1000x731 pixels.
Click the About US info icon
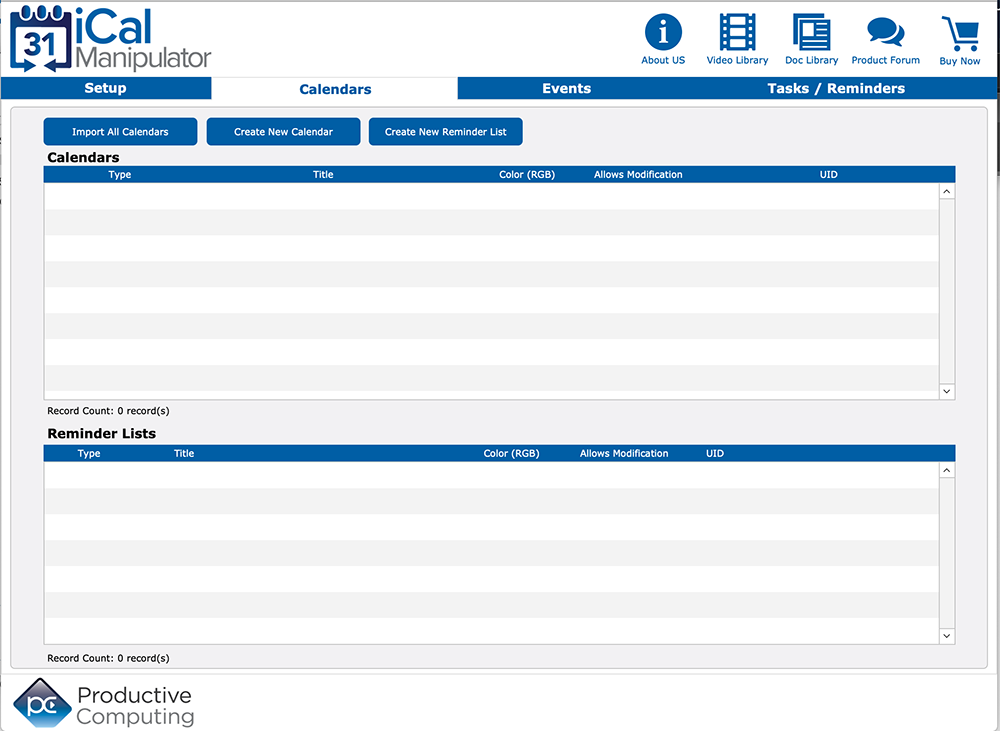click(x=663, y=33)
